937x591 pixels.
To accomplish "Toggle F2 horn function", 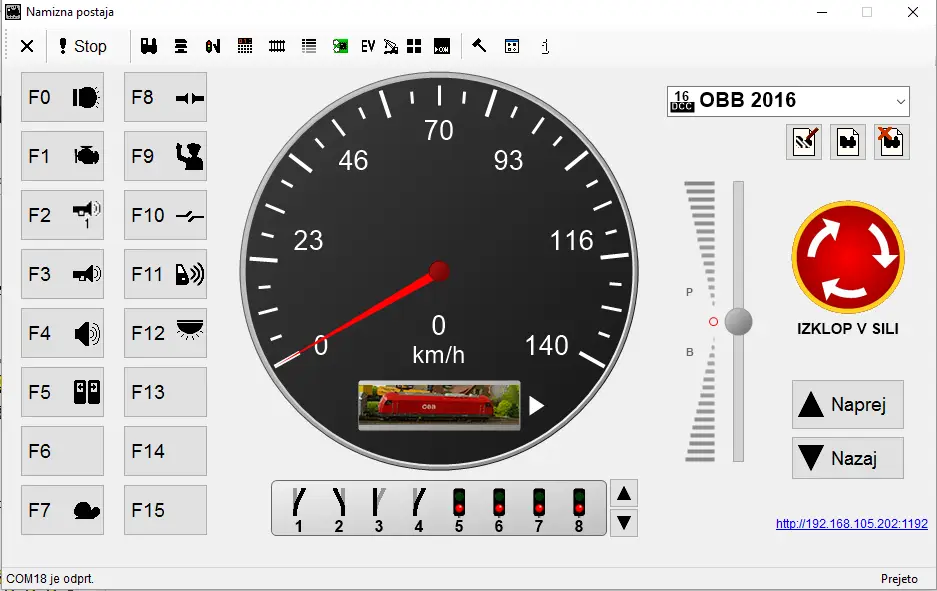I will (62, 215).
